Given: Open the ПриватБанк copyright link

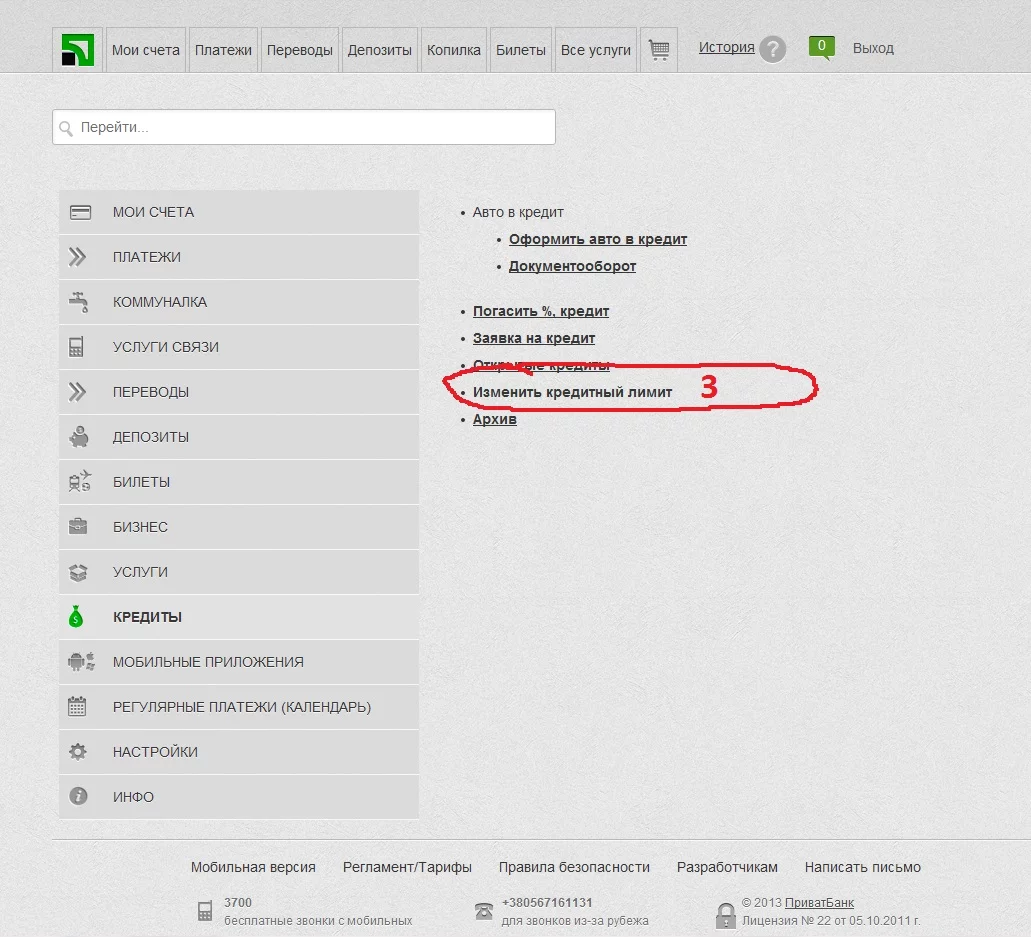Looking at the screenshot, I should (x=819, y=903).
